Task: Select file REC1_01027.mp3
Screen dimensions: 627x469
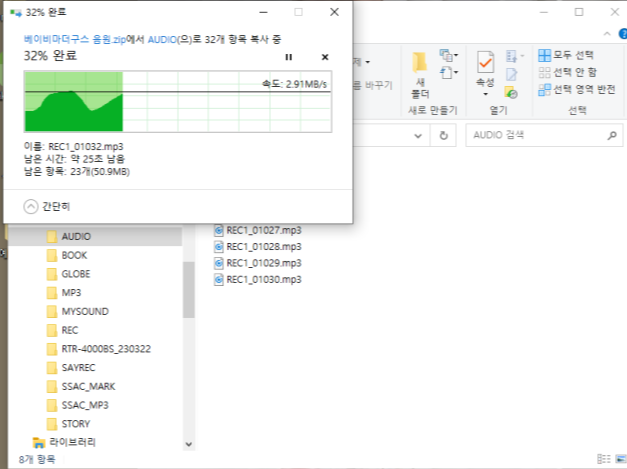Action: coord(264,230)
